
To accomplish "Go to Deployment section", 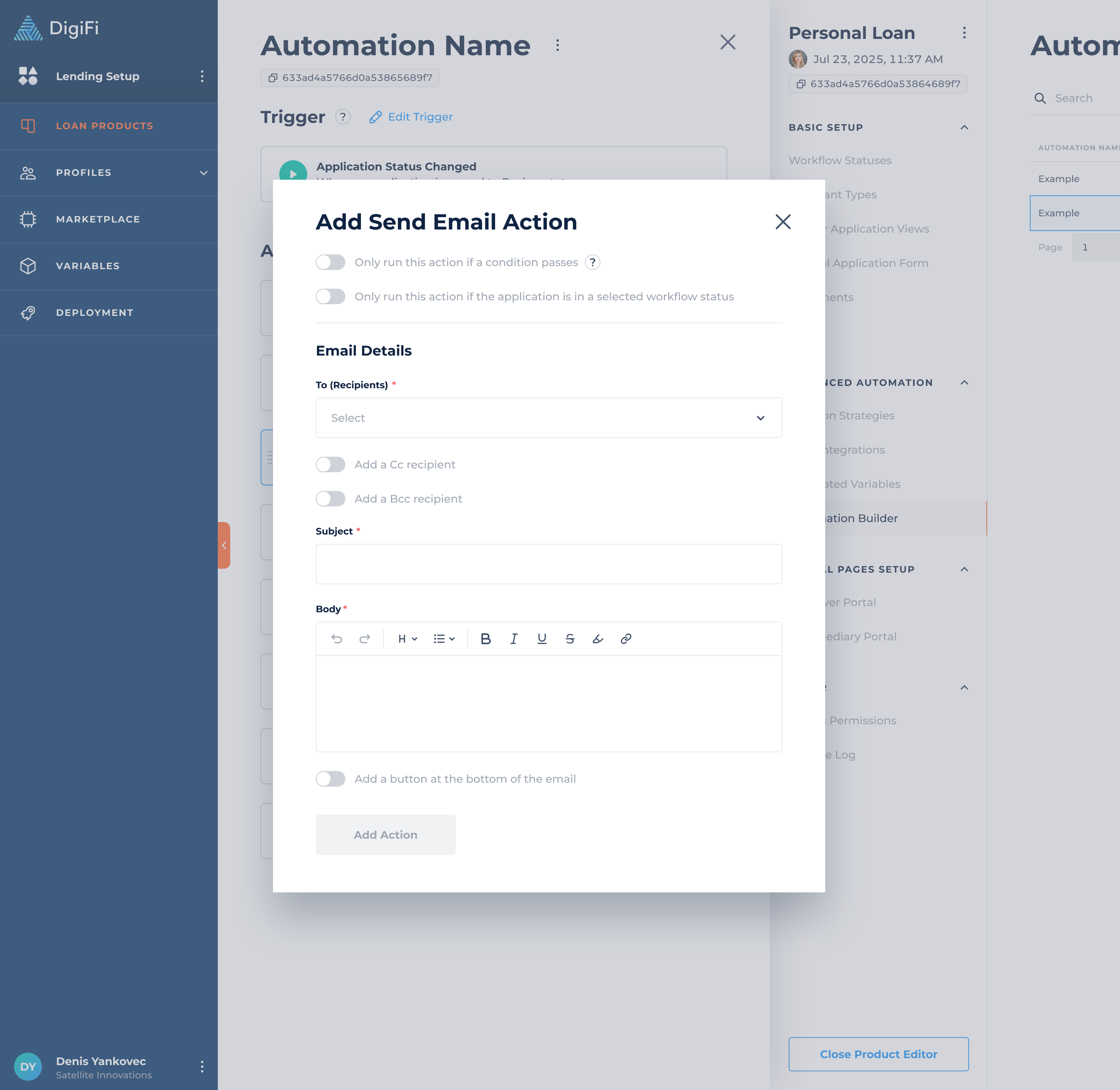I will pos(94,313).
